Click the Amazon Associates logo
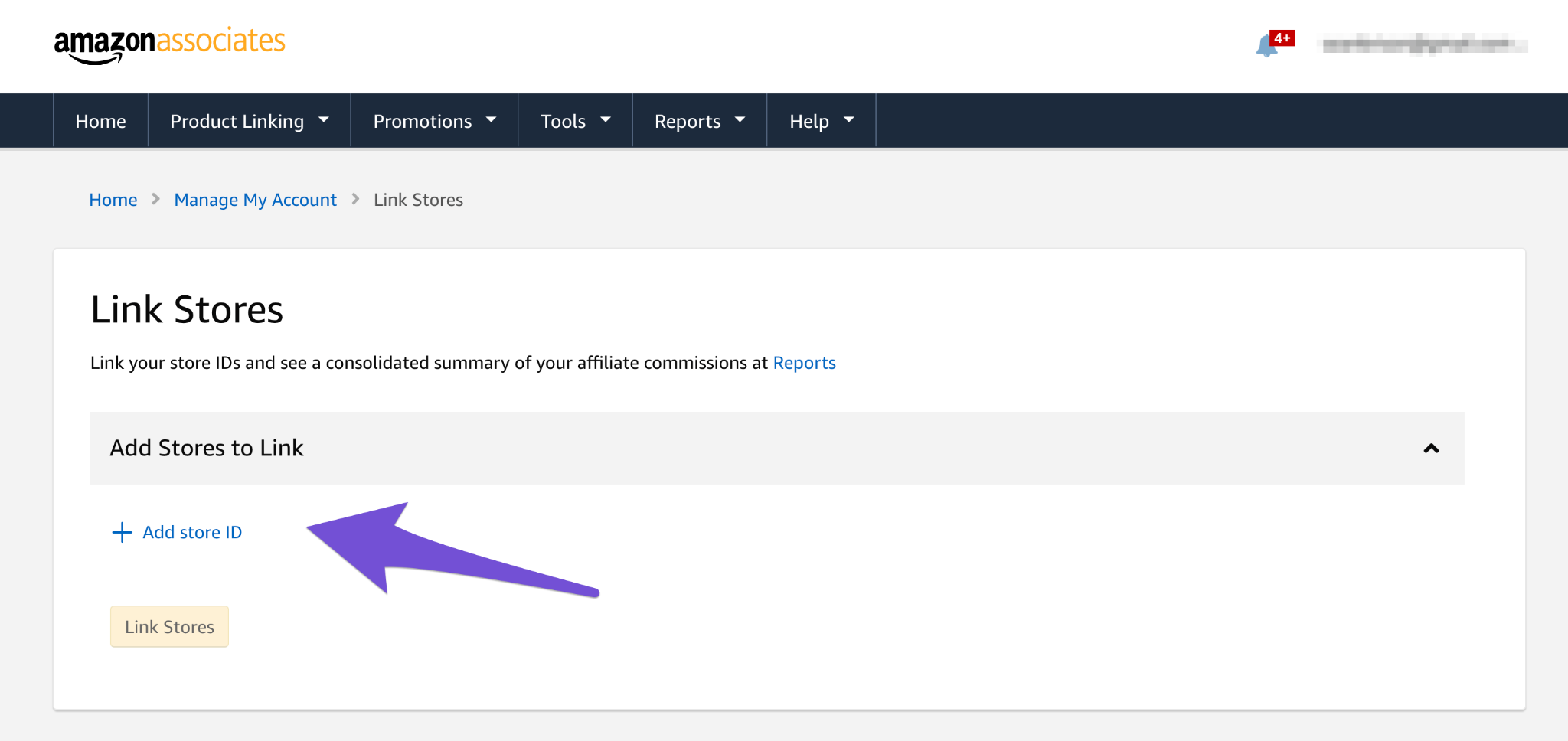Viewport: 1568px width, 741px height. [x=169, y=44]
